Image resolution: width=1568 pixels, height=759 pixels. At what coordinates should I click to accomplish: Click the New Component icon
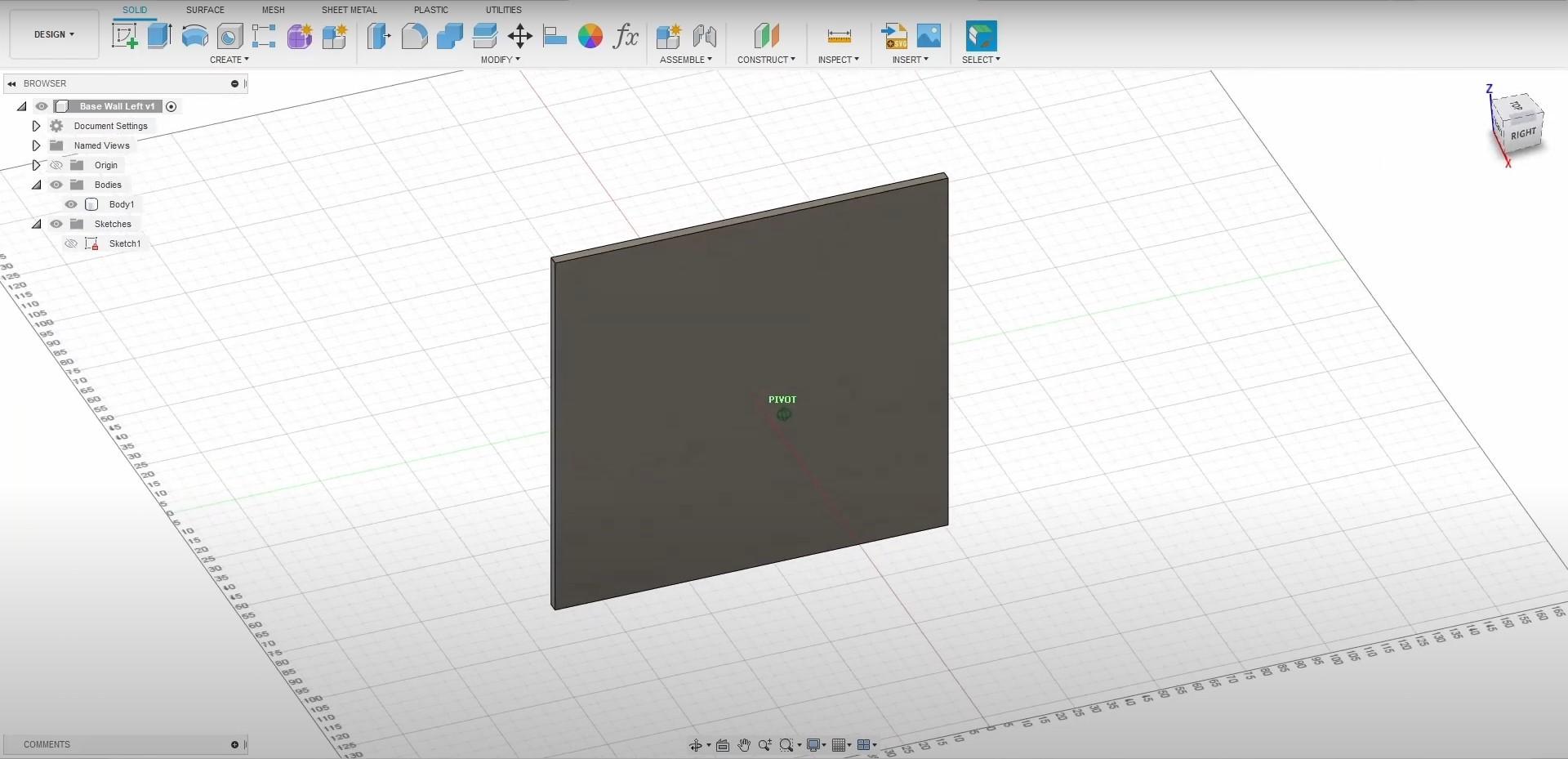(x=668, y=36)
